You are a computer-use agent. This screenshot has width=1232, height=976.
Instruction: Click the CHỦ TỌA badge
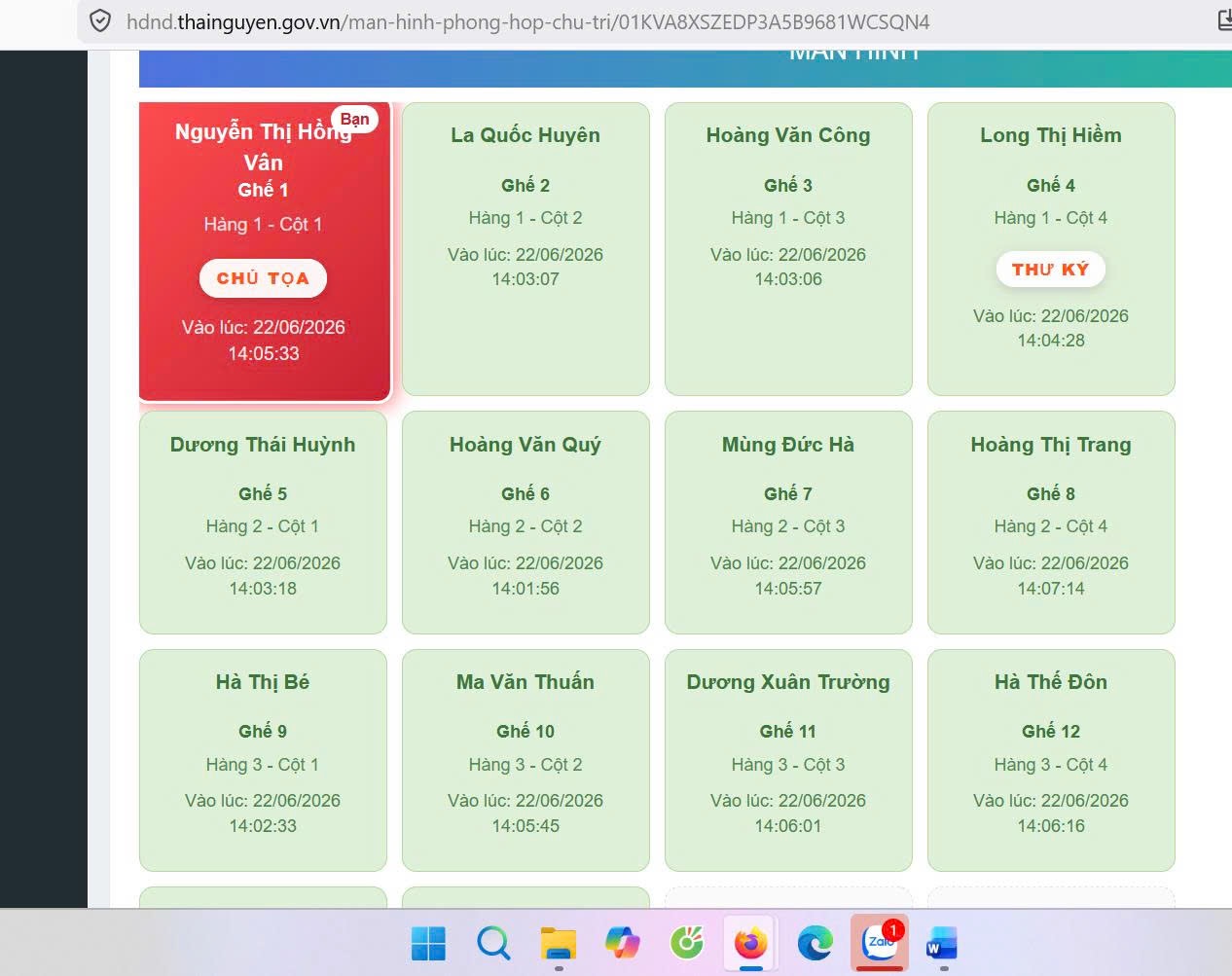(x=263, y=278)
